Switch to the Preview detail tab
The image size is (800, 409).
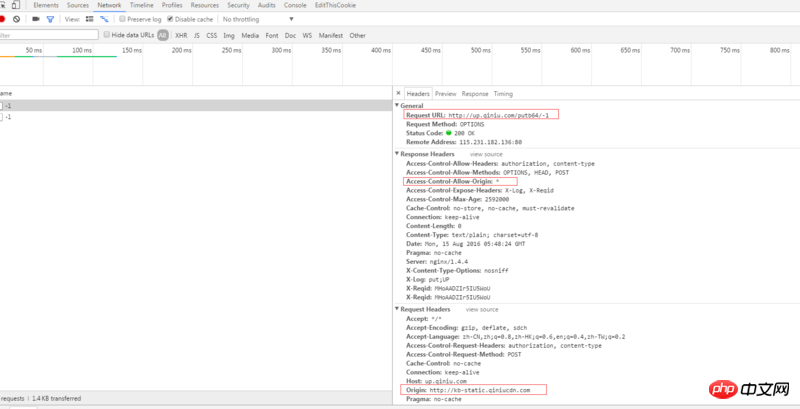coord(445,94)
